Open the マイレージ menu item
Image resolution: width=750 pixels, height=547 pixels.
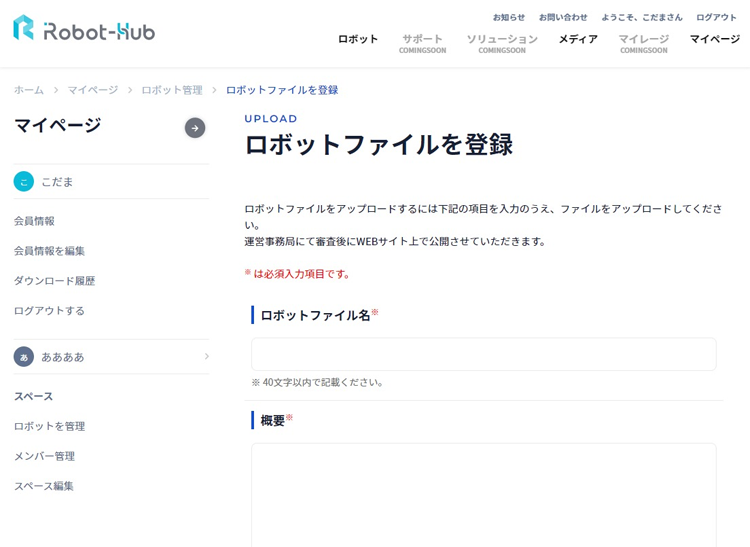coord(644,43)
